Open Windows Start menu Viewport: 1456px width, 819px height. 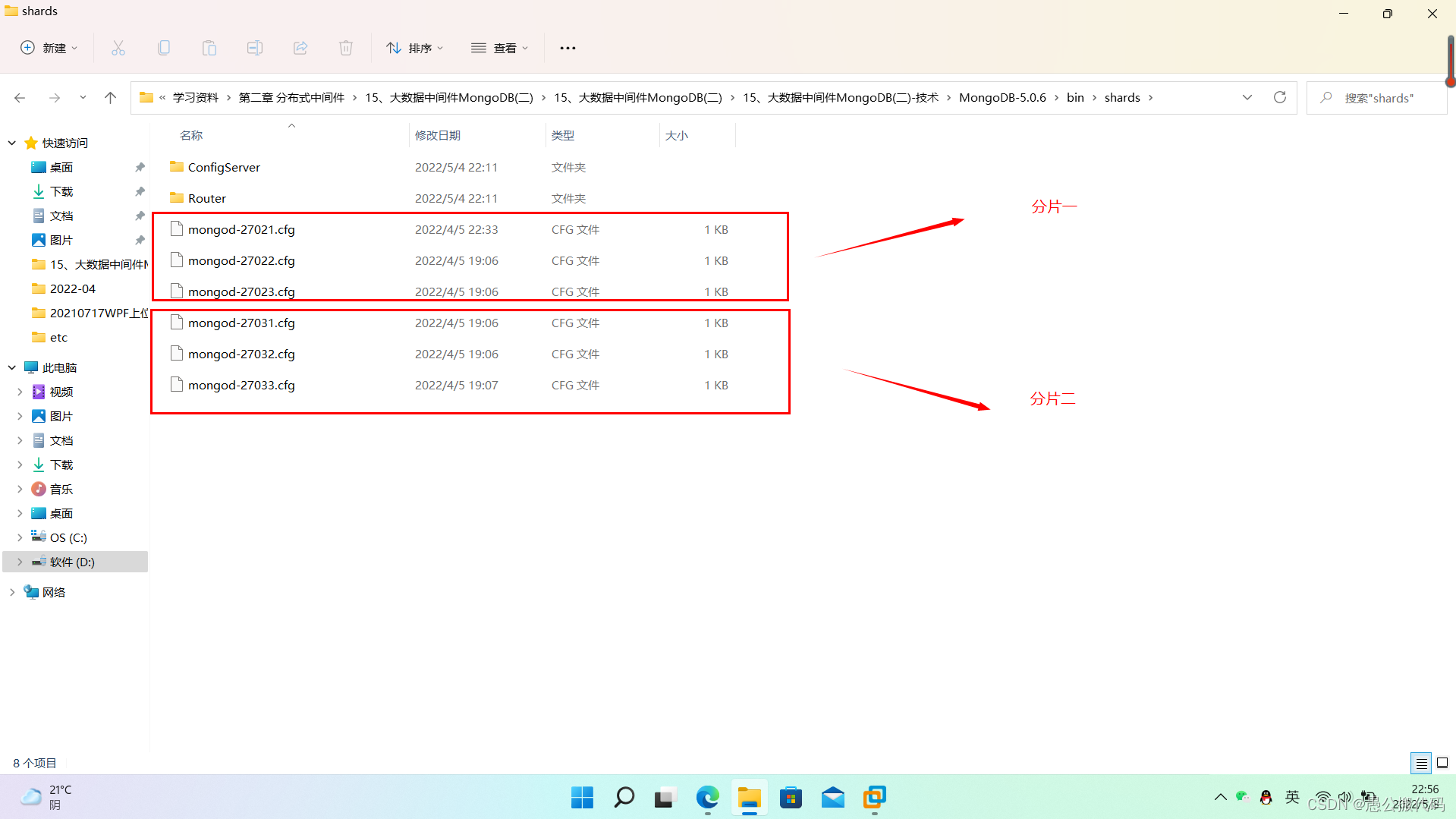pyautogui.click(x=583, y=797)
